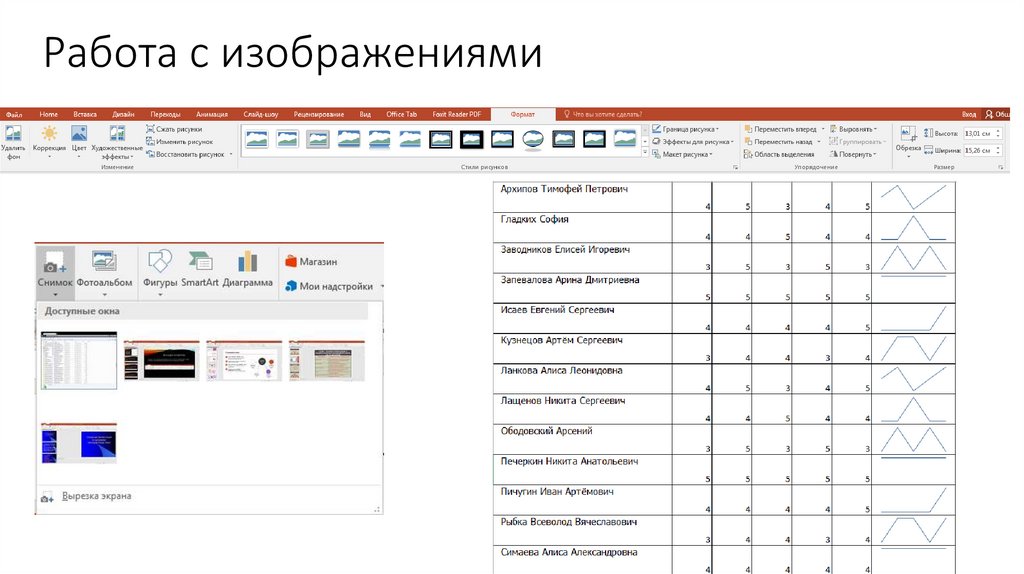Adjust the Ширина width spinner arrows
This screenshot has height=574, width=1024.
pyautogui.click(x=998, y=150)
